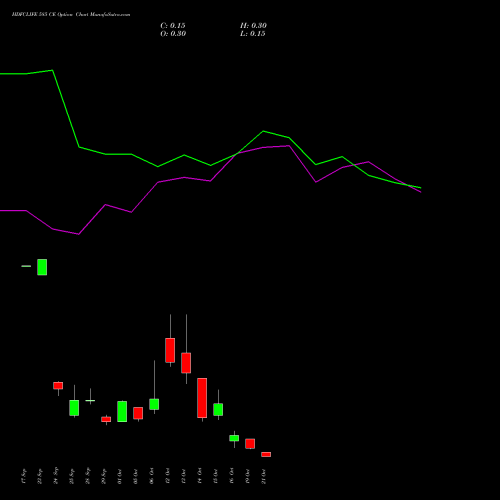Click the 21 Oct date label
This screenshot has width=500, height=500.
pyautogui.click(x=264, y=476)
